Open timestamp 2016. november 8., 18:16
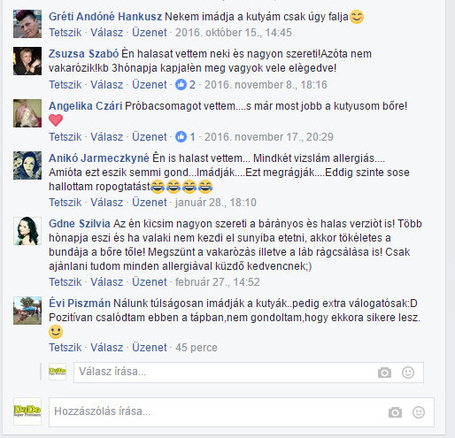 (x=266, y=85)
